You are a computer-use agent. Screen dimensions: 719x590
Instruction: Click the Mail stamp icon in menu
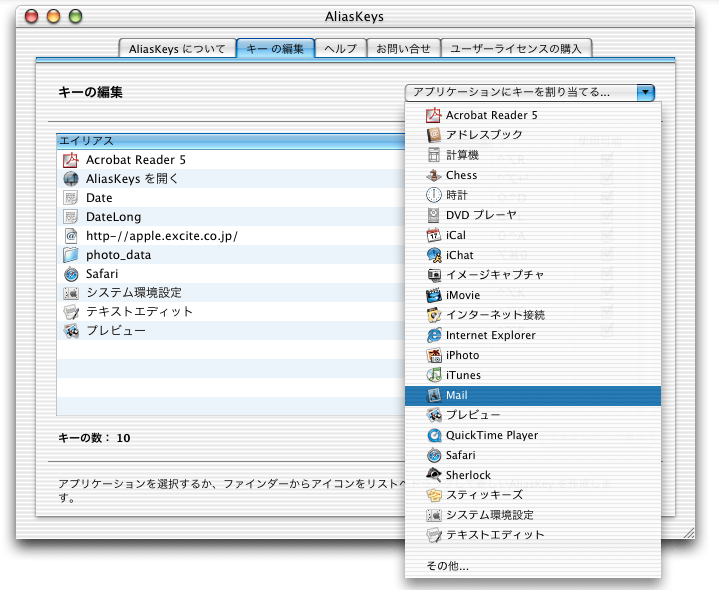(x=434, y=395)
